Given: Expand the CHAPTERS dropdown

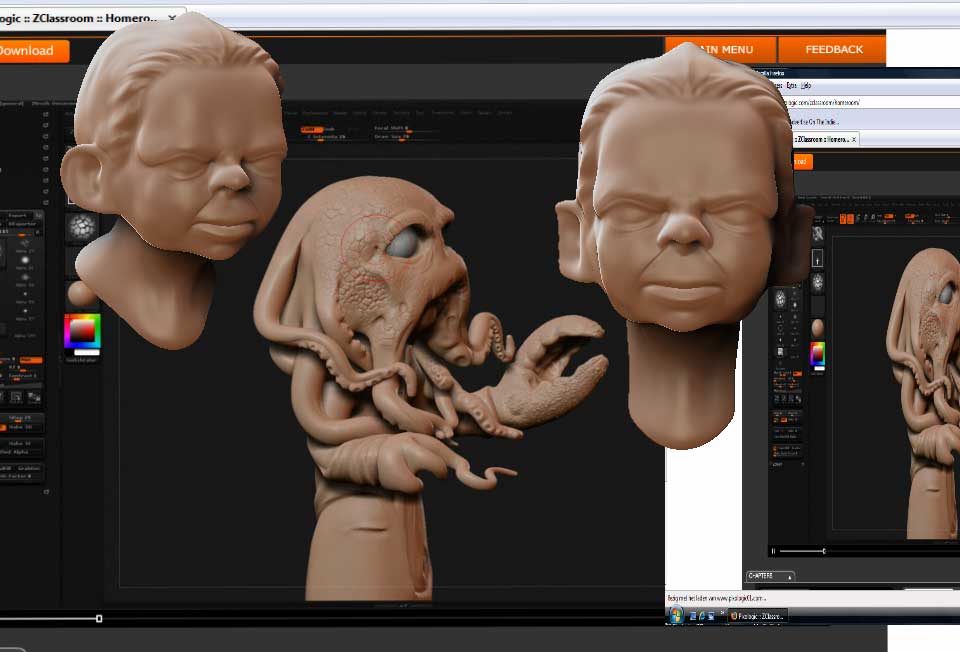Looking at the screenshot, I should [x=770, y=576].
